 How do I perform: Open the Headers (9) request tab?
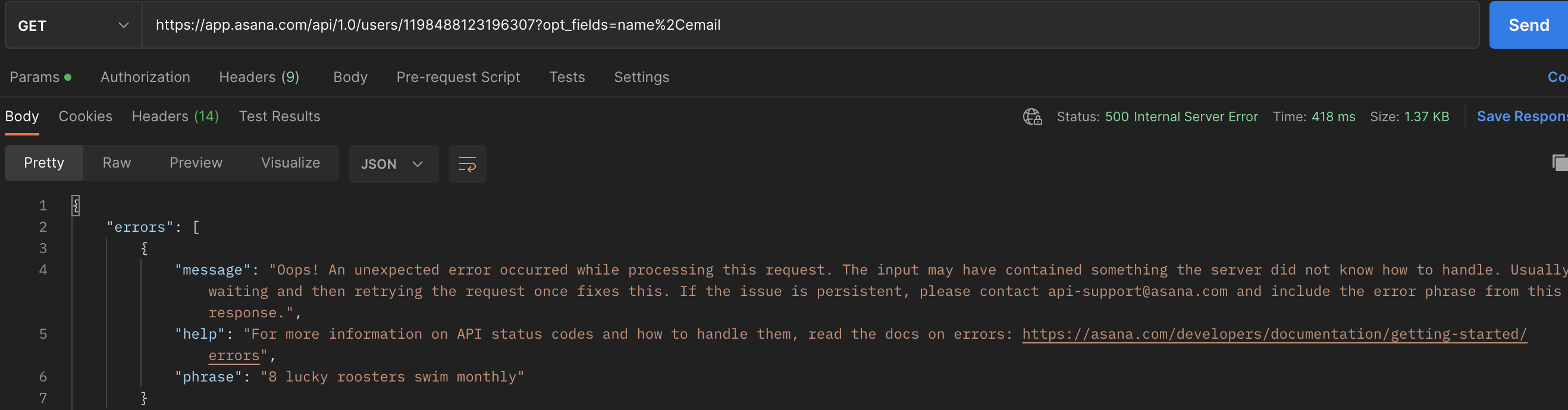[x=259, y=77]
